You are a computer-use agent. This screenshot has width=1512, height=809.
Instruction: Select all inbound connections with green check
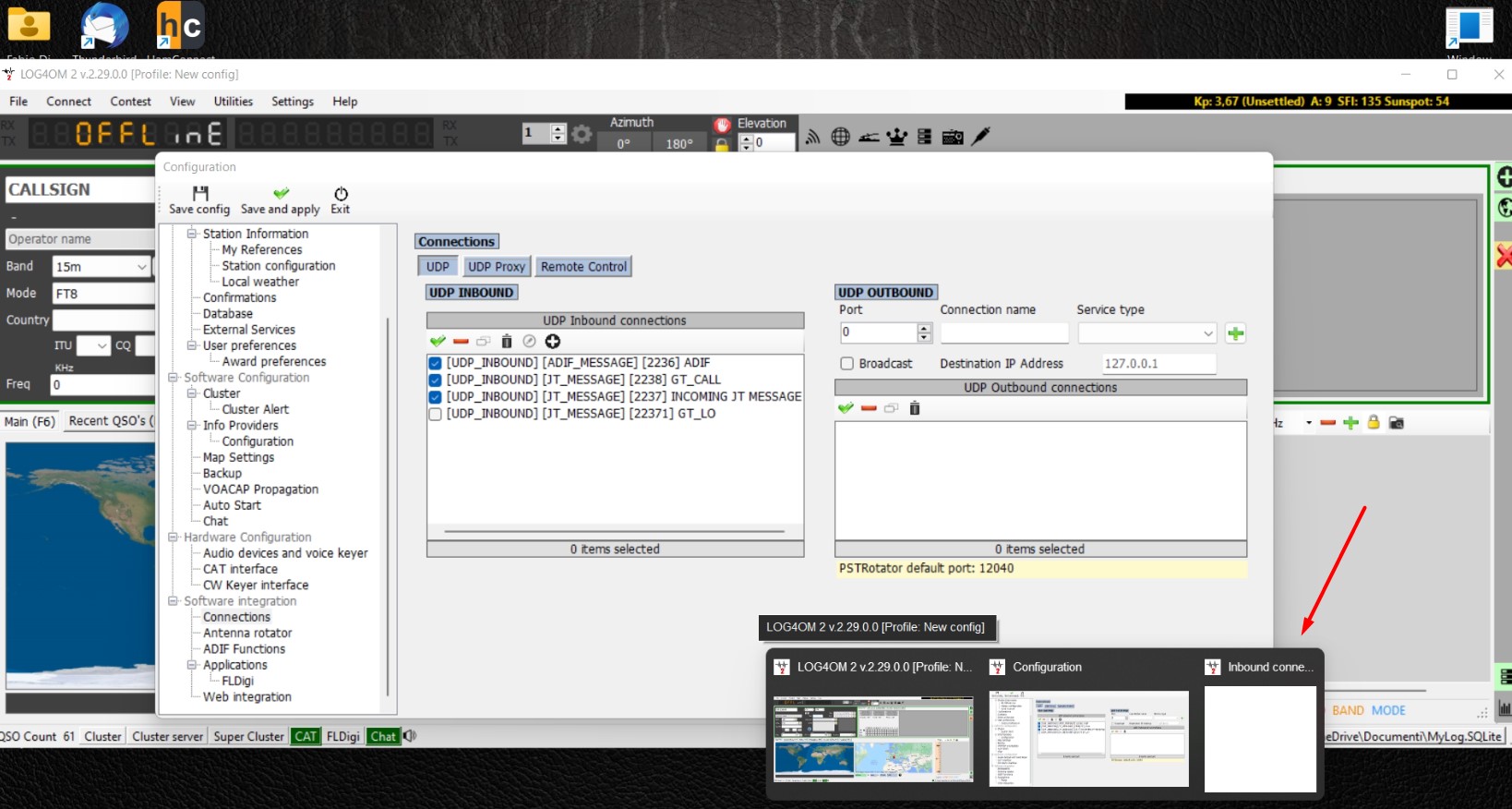pyautogui.click(x=438, y=342)
